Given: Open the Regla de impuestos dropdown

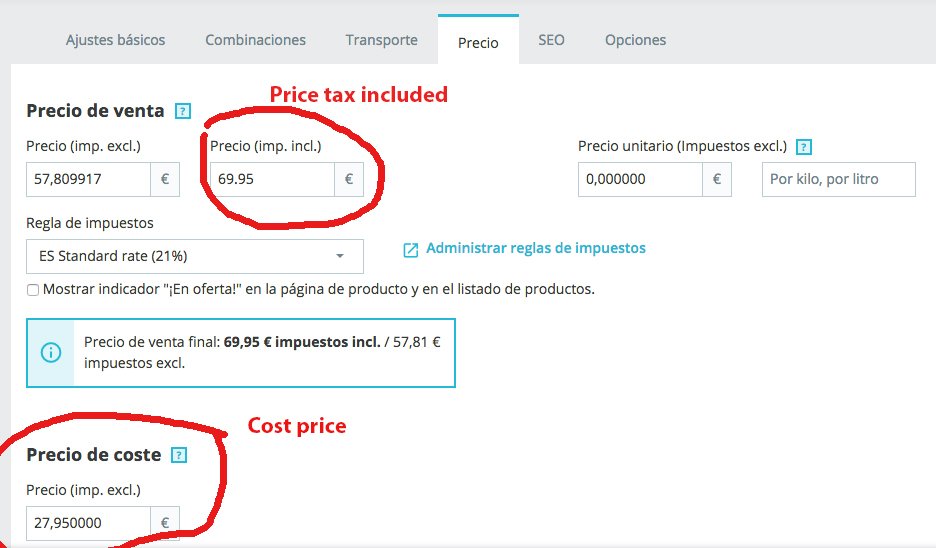Looking at the screenshot, I should click(x=195, y=257).
